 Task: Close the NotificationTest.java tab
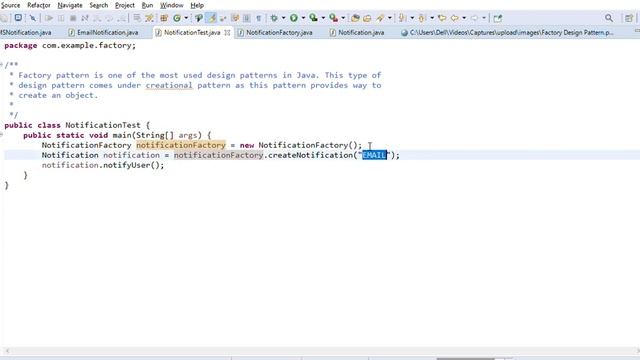(x=227, y=32)
